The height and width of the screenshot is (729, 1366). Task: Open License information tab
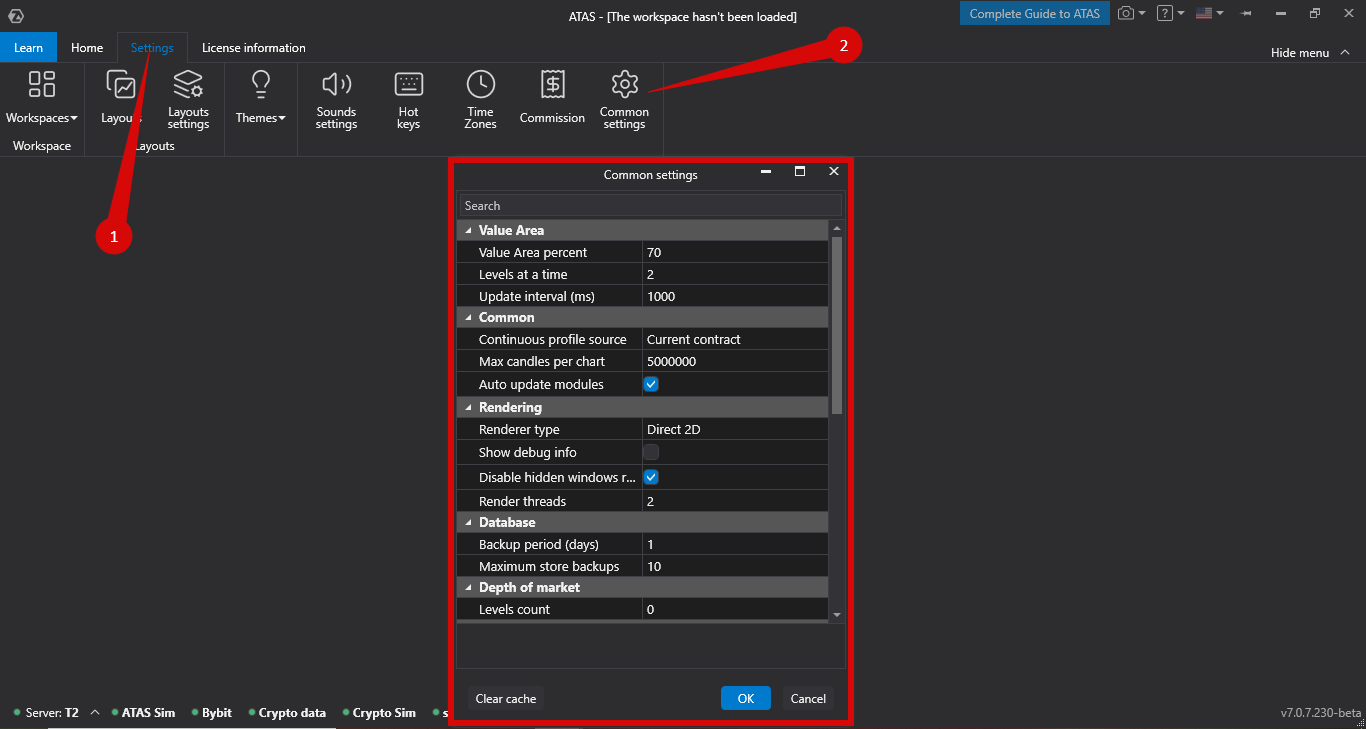(x=254, y=47)
